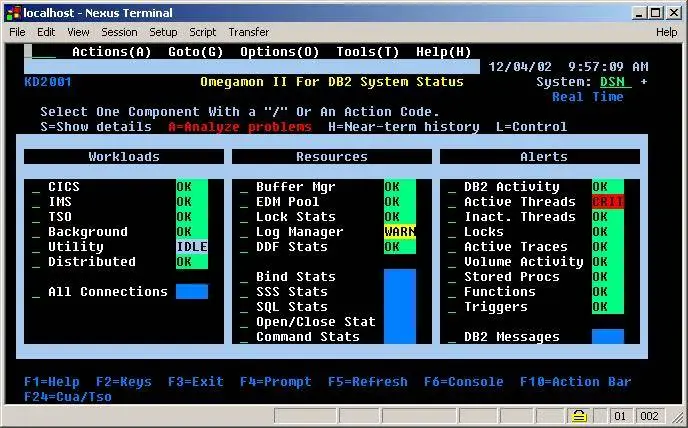688x428 pixels.
Task: Click F3=Exit function key
Action: point(196,382)
